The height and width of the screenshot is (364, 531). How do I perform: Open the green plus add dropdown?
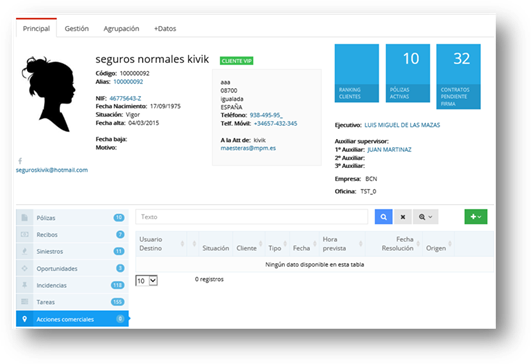(x=476, y=217)
